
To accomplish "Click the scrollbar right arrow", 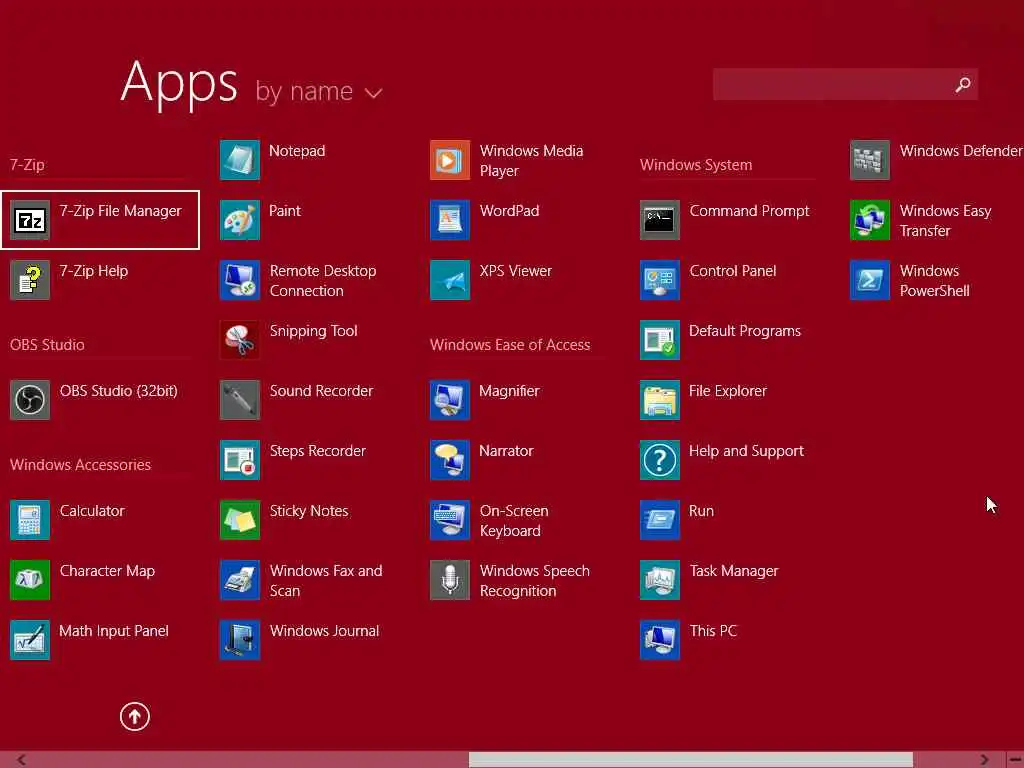I will (984, 760).
